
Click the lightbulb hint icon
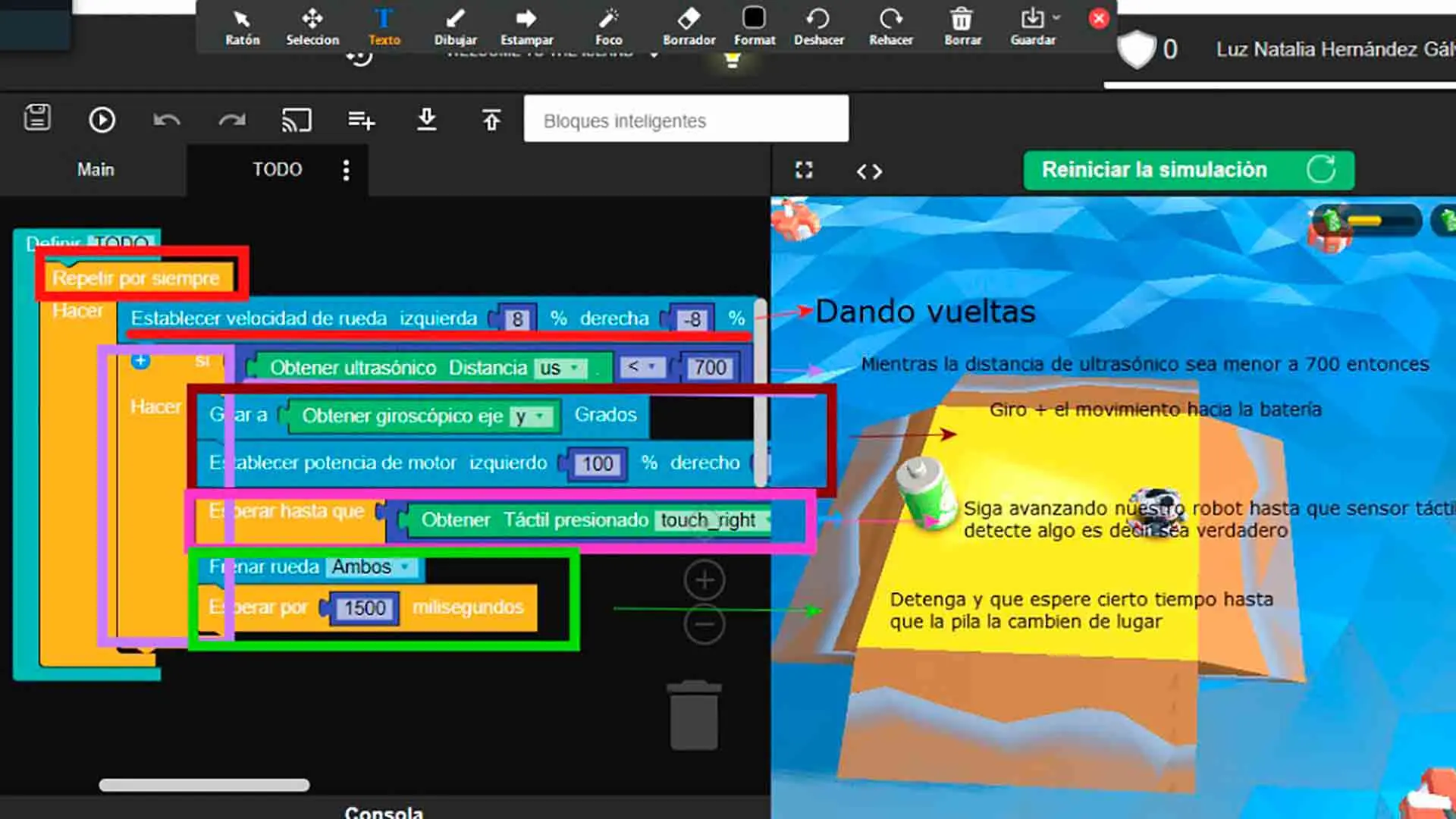[x=732, y=60]
